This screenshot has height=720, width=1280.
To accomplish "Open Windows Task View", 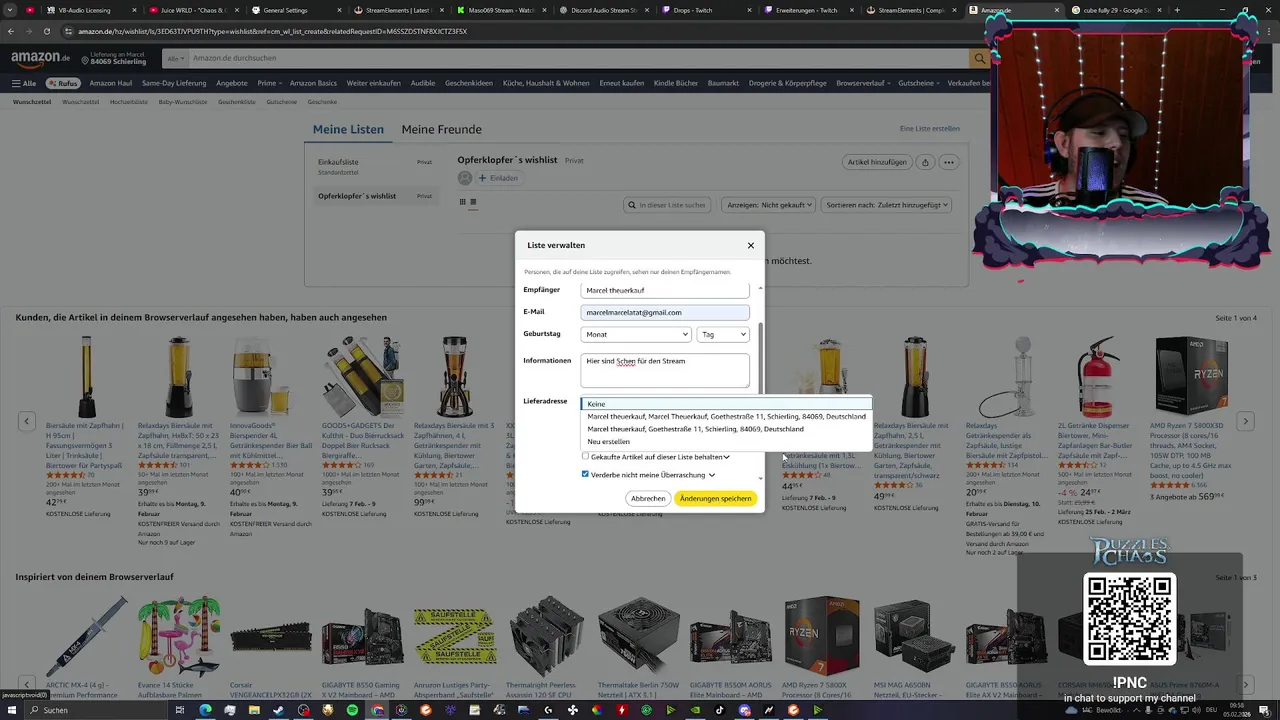I will [181, 710].
